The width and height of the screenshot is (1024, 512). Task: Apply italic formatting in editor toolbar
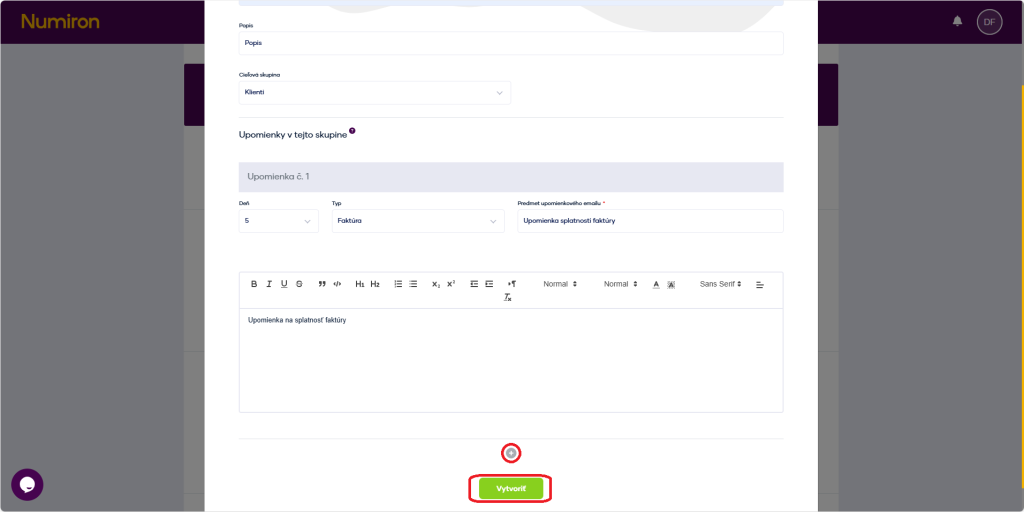click(x=269, y=284)
